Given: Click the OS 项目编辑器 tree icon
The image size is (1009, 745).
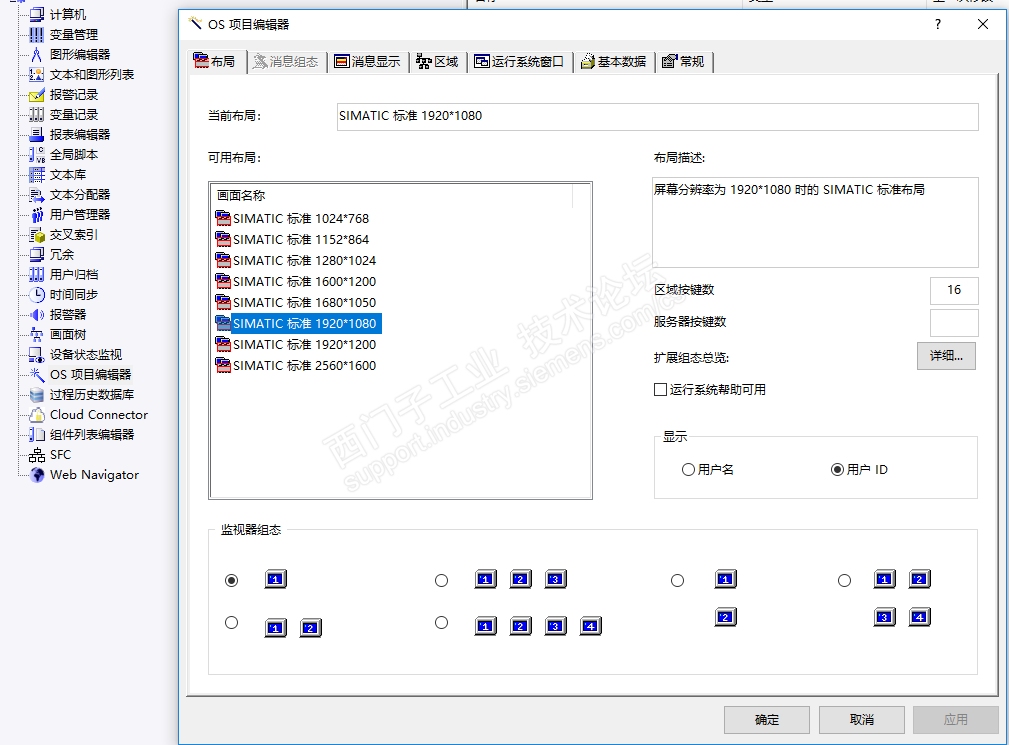Looking at the screenshot, I should (37, 374).
